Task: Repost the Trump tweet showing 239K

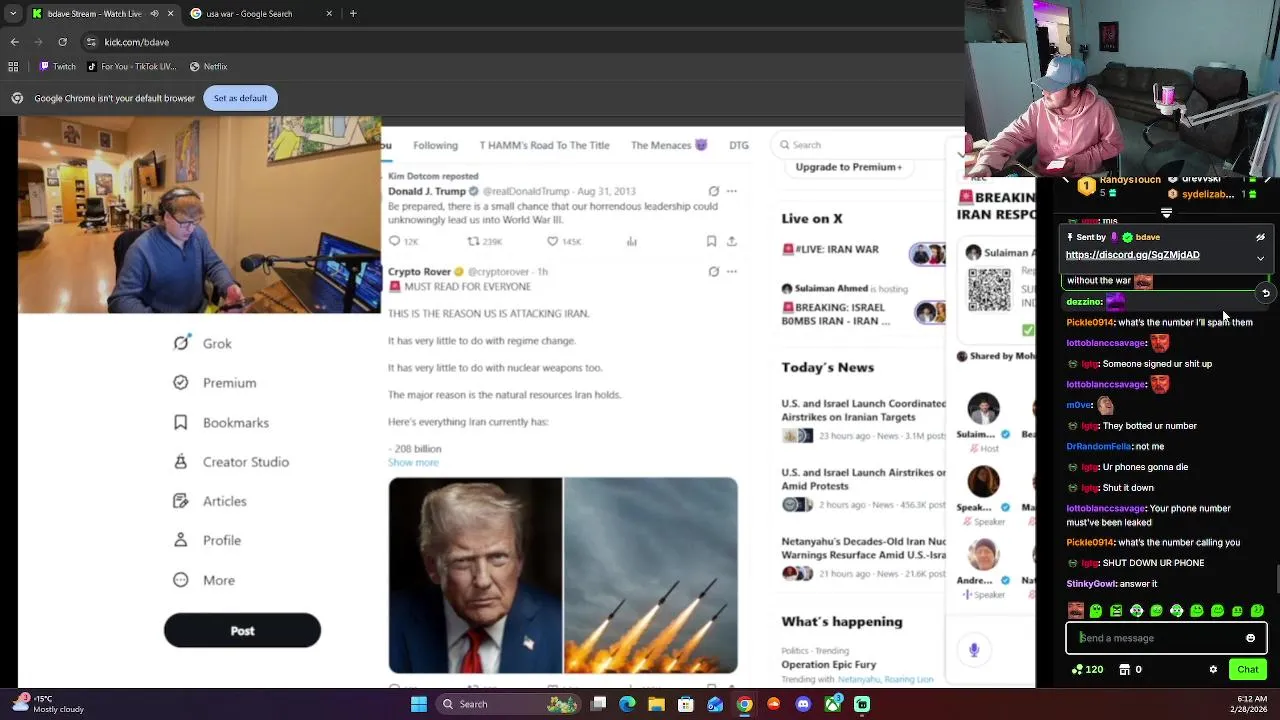Action: click(x=474, y=241)
